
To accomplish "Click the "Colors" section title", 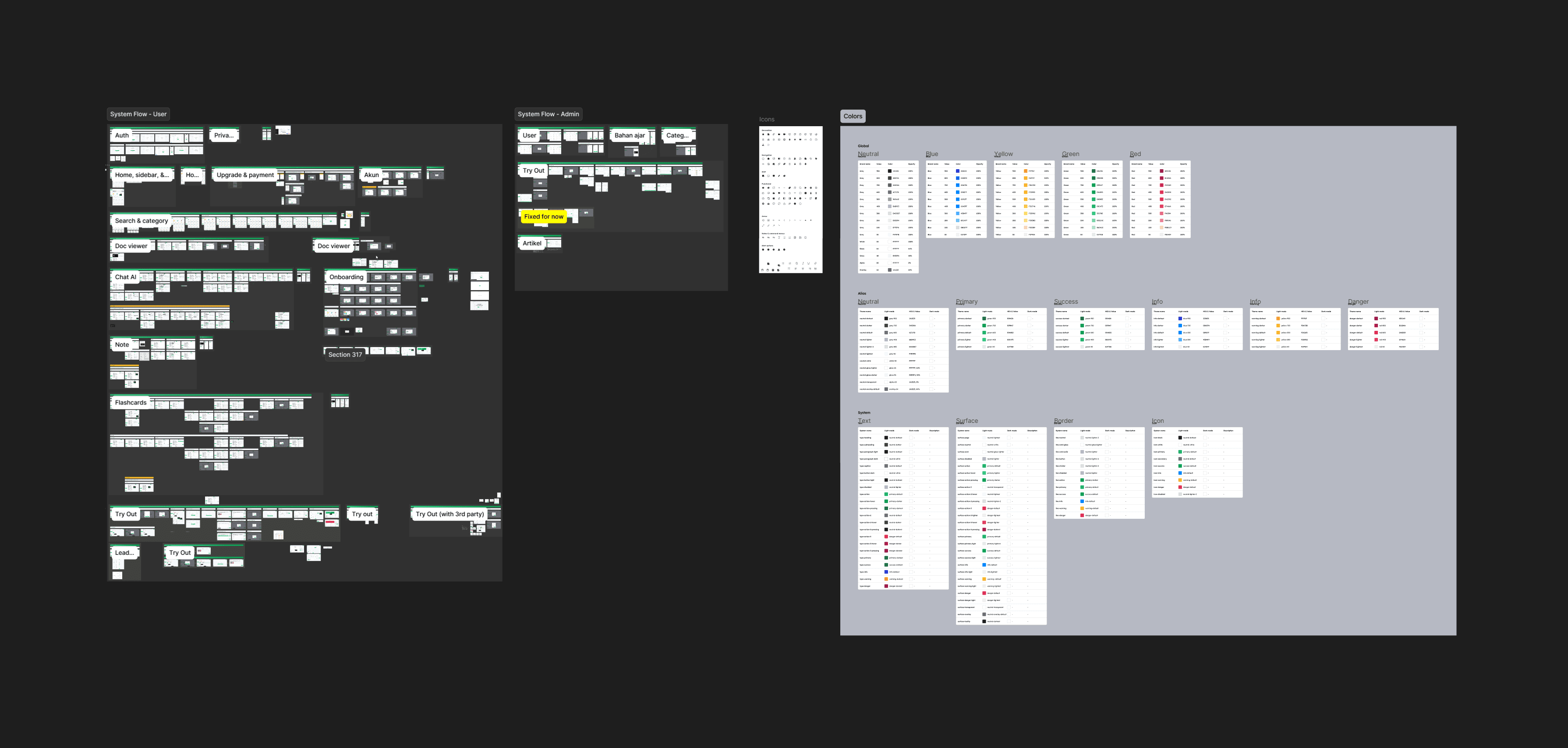I will coord(852,116).
